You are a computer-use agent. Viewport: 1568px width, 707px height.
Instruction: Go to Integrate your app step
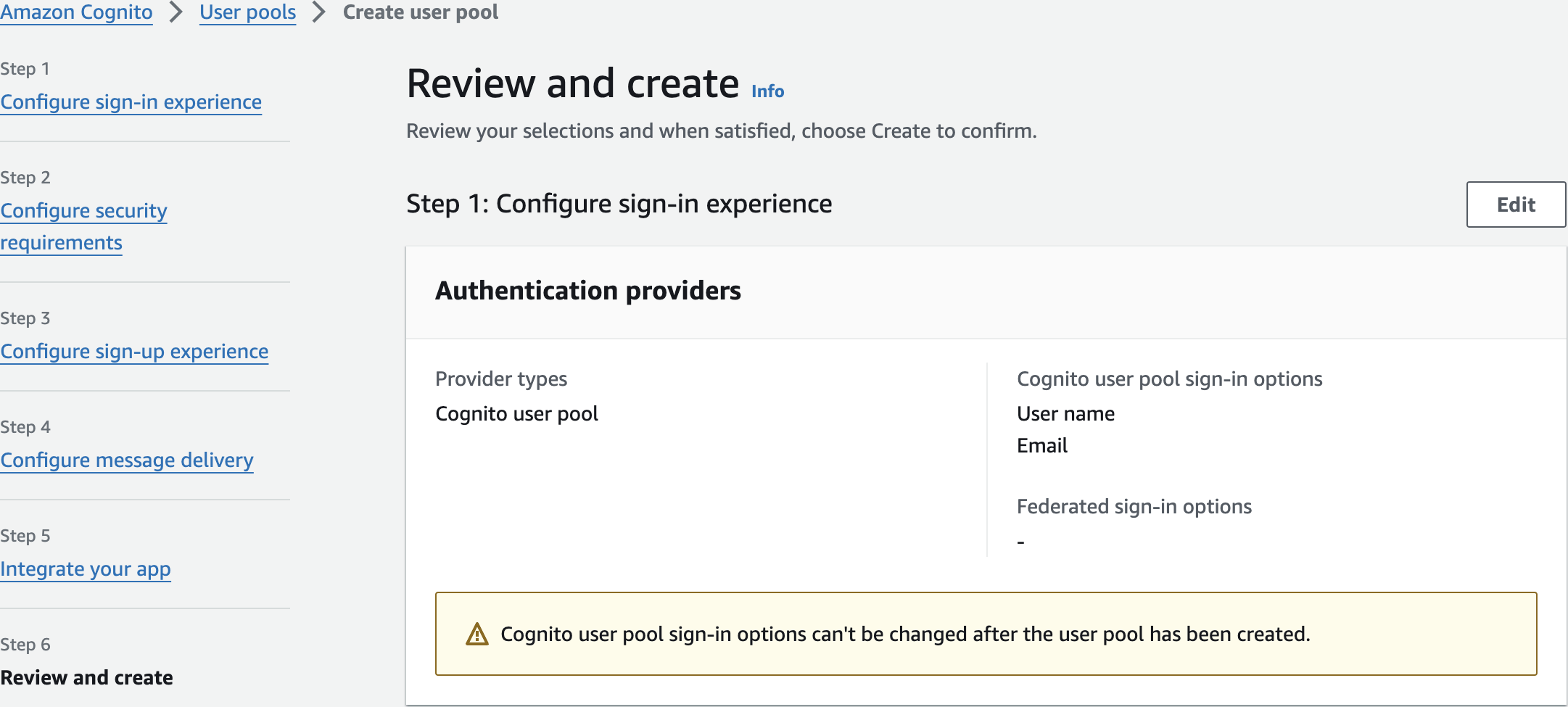(x=86, y=569)
